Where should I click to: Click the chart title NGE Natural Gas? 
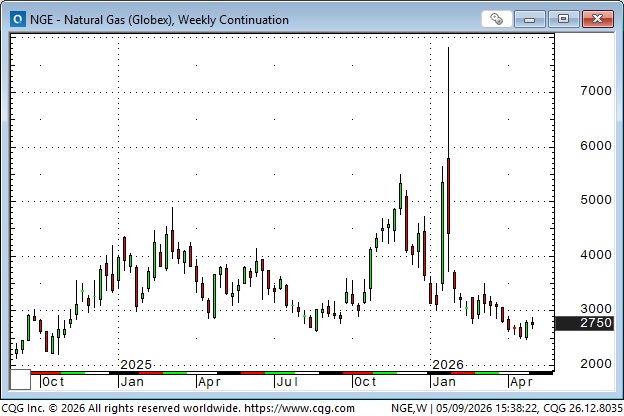click(159, 20)
